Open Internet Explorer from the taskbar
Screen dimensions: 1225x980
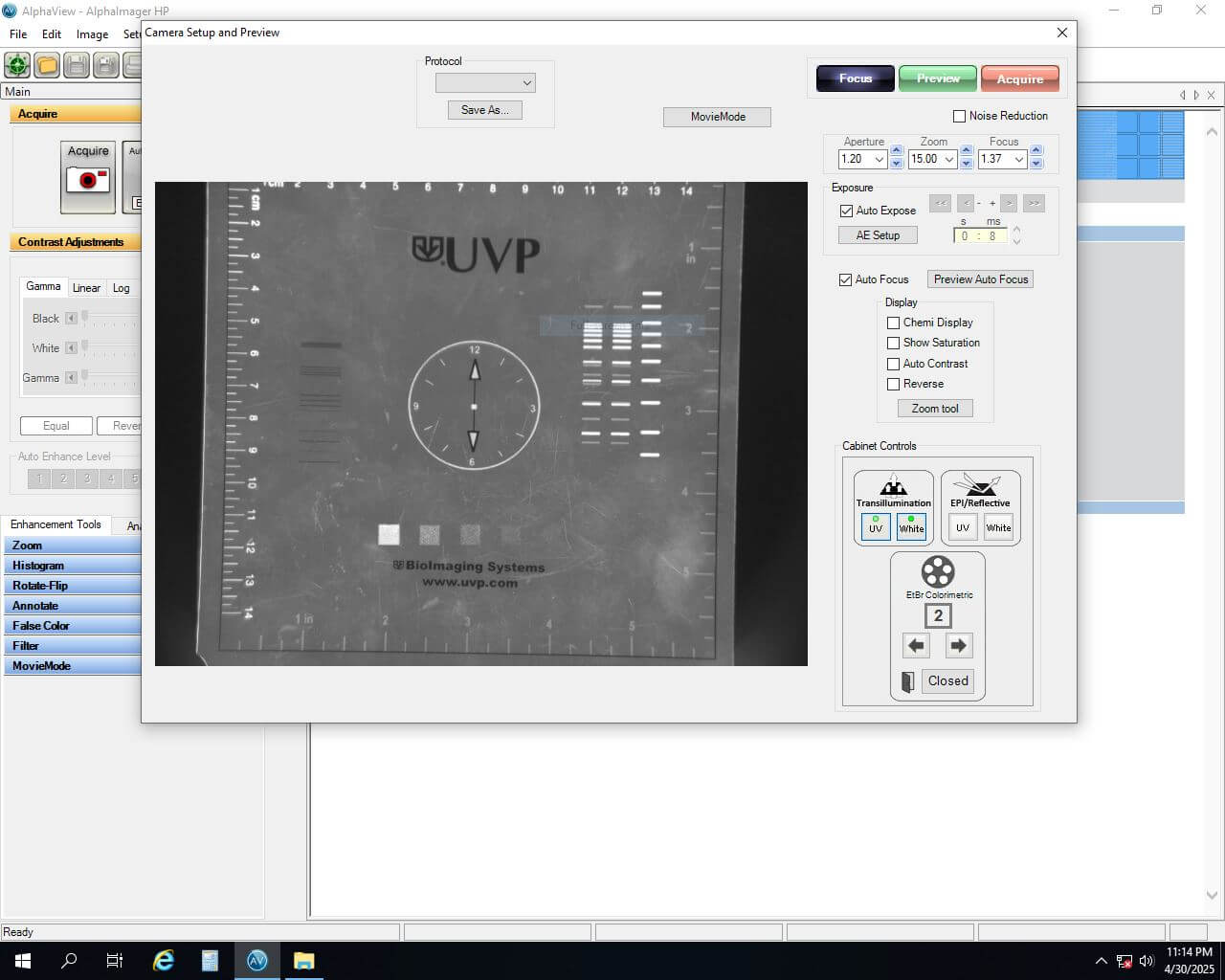(x=164, y=960)
